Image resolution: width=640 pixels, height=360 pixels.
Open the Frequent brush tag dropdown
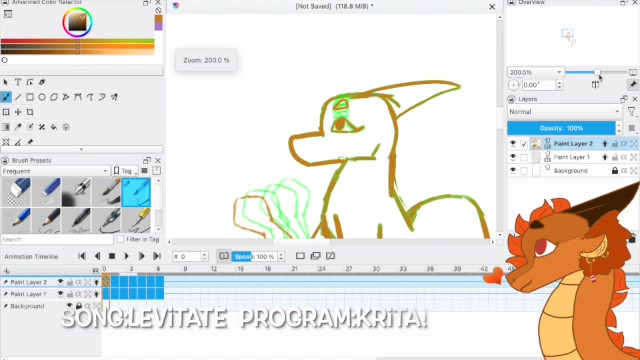click(55, 171)
